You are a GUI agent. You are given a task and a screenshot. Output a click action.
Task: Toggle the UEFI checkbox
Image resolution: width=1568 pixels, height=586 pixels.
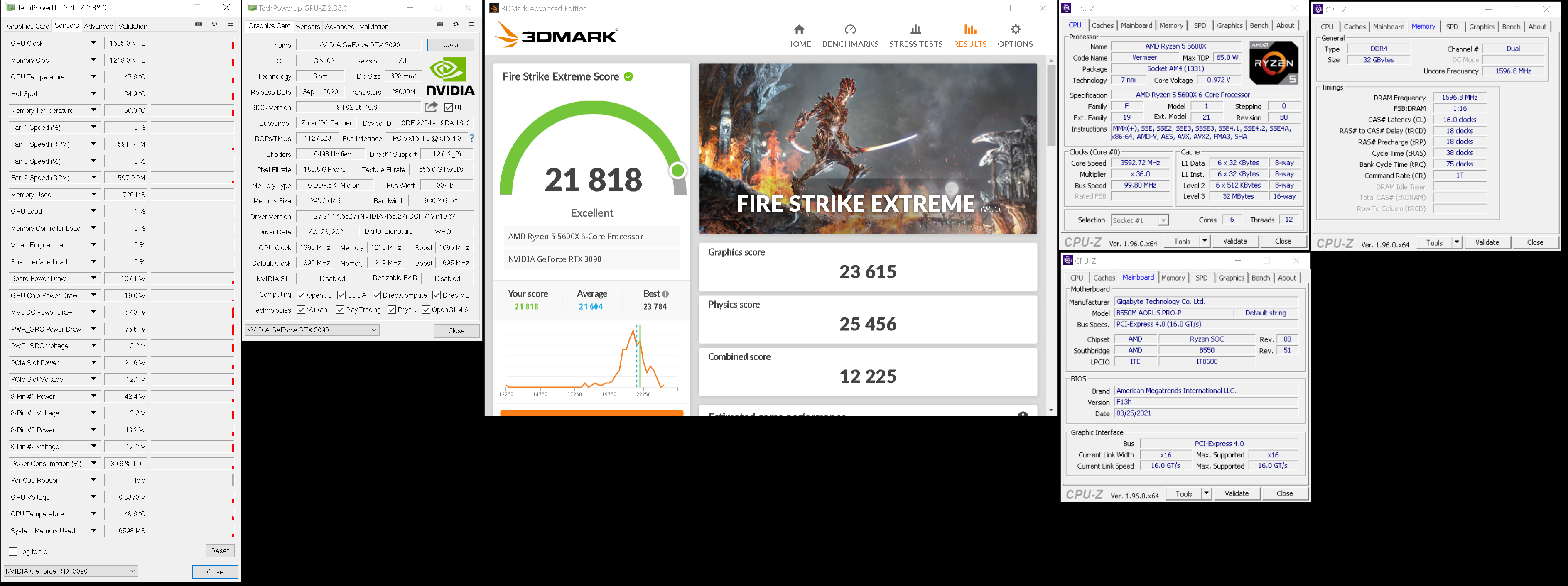[449, 107]
